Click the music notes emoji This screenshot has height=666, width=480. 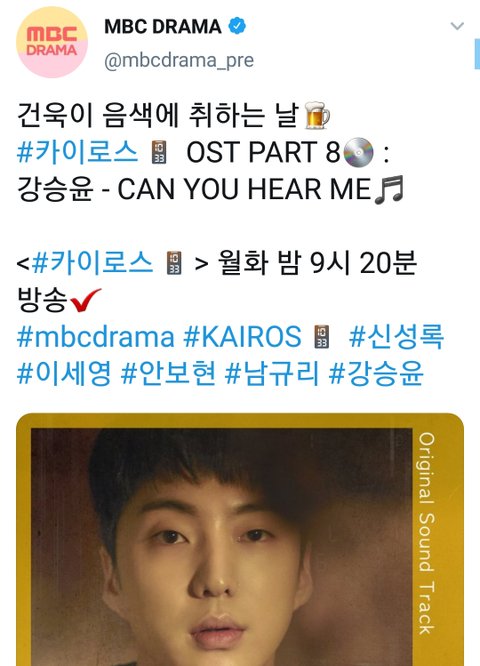point(389,189)
